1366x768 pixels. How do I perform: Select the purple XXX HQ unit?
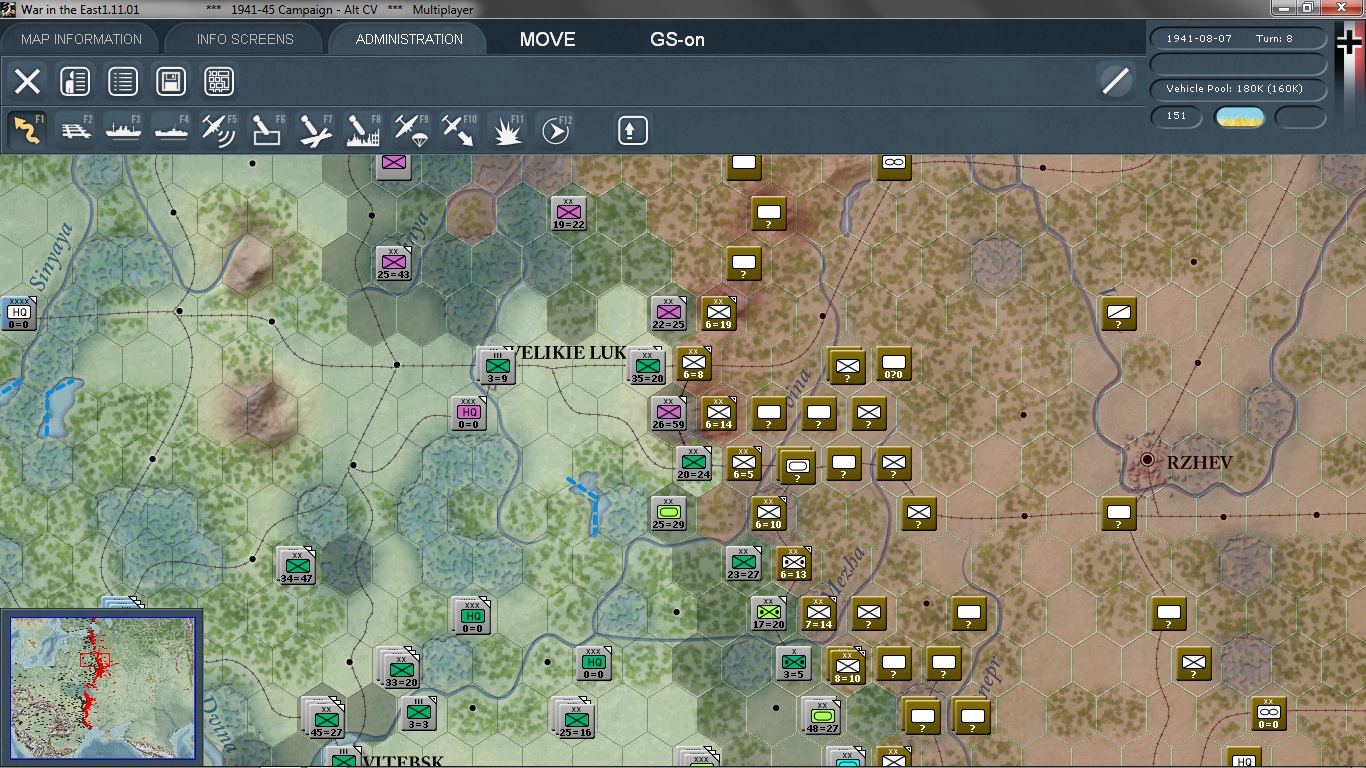click(x=469, y=413)
